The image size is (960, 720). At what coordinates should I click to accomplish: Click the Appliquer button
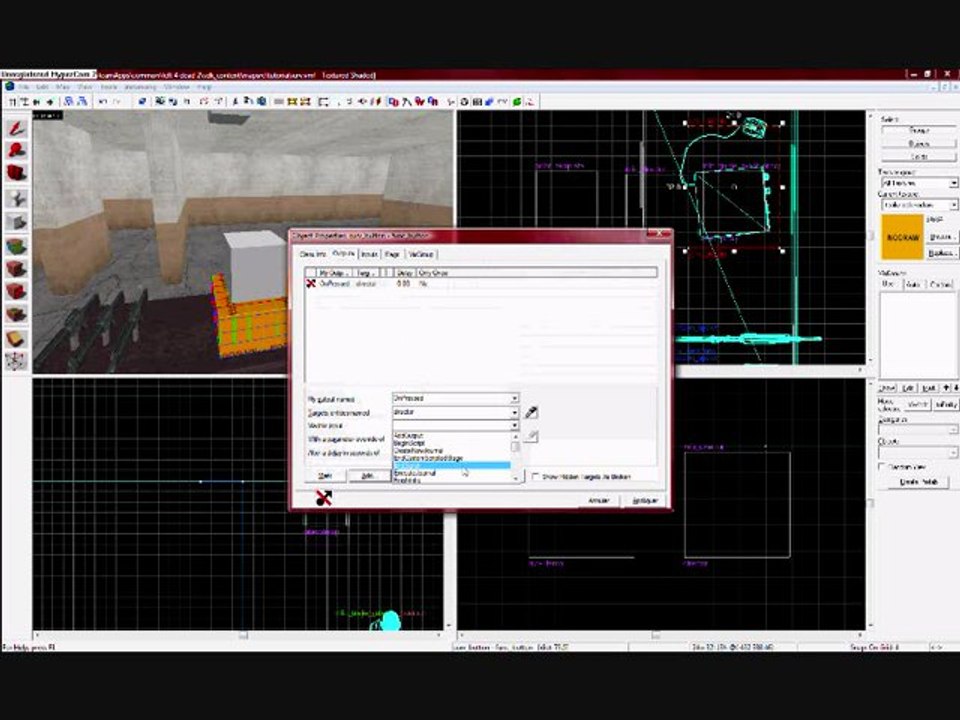pyautogui.click(x=645, y=500)
